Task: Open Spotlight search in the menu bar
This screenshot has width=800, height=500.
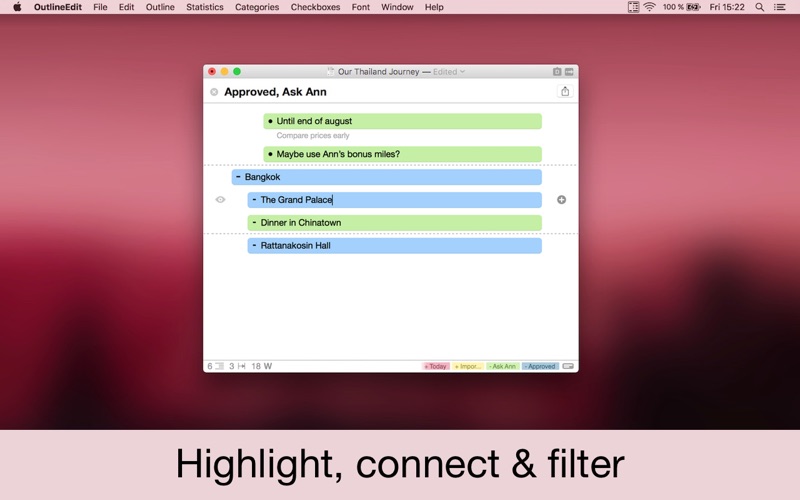Action: (x=760, y=7)
